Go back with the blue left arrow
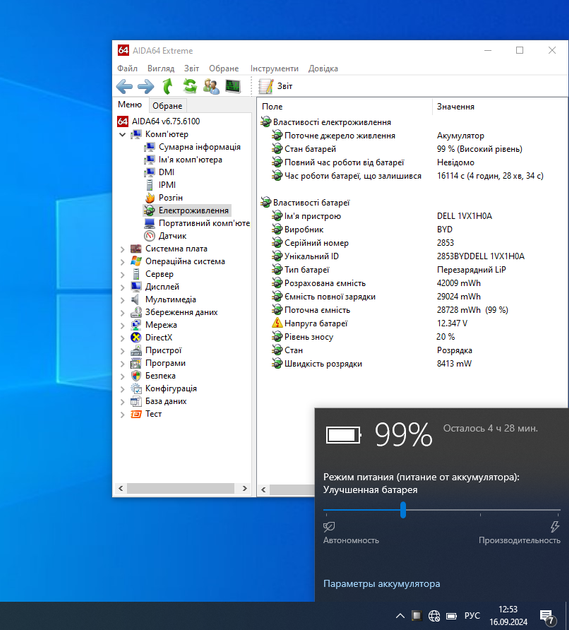The image size is (569, 630). [x=124, y=86]
